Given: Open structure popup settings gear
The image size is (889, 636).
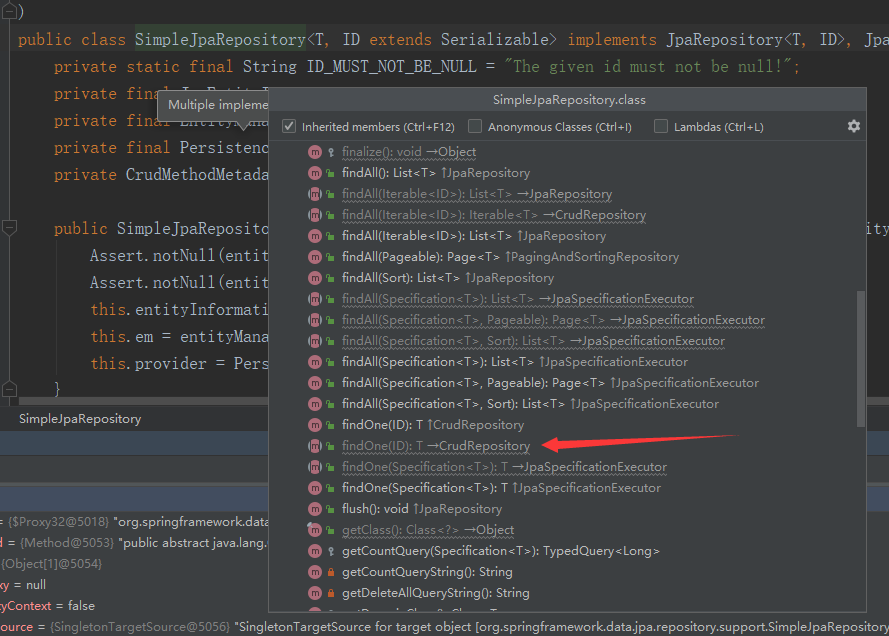Looking at the screenshot, I should click(853, 126).
